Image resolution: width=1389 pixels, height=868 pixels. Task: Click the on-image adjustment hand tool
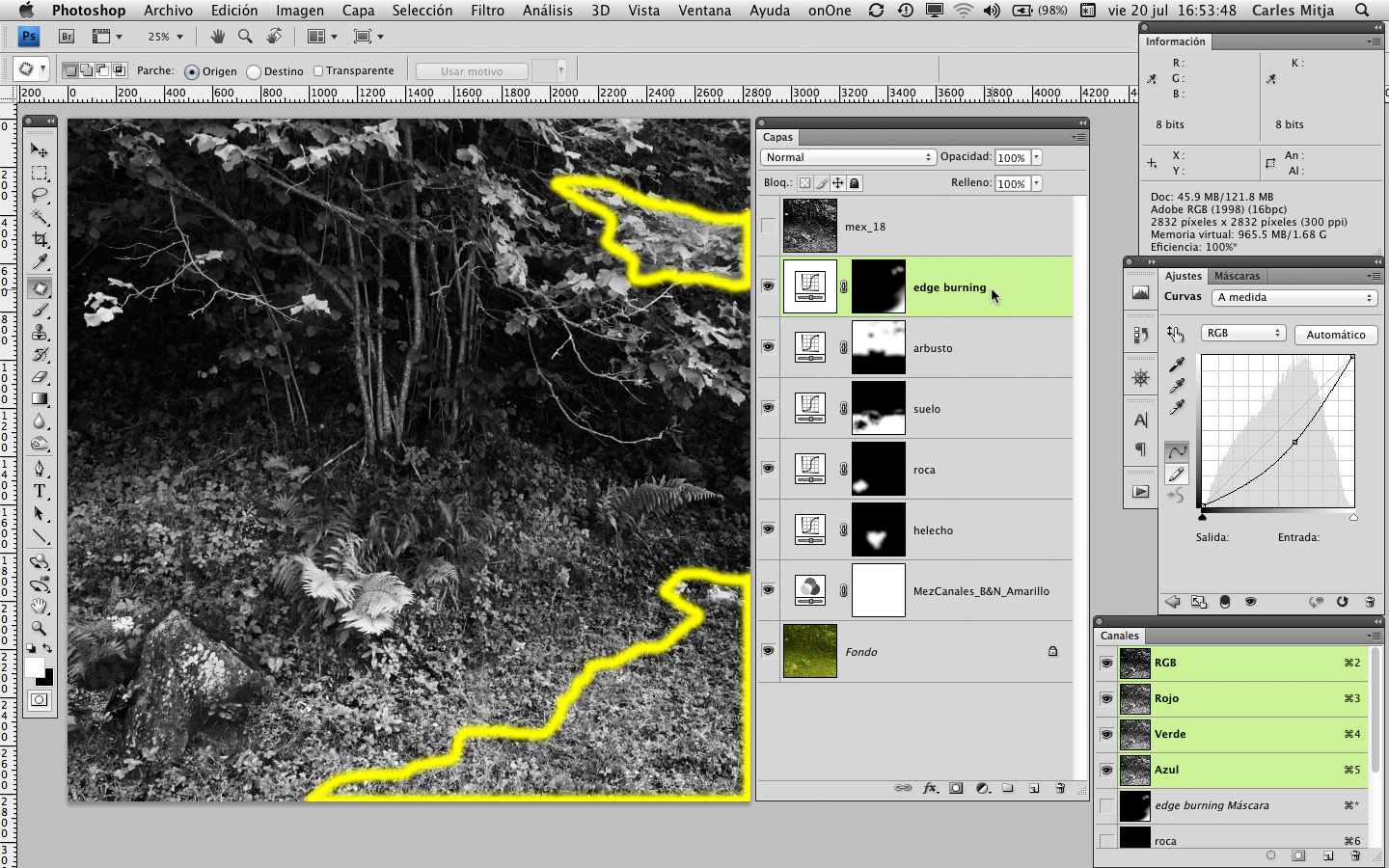click(x=1175, y=334)
